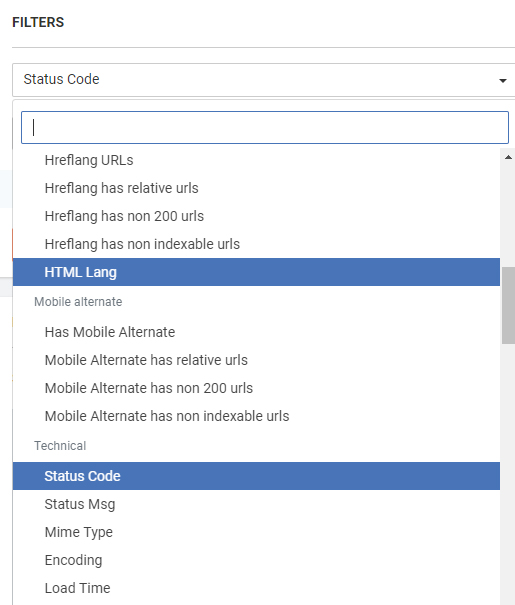
Task: Choose Hreflang has non 200 urls
Action: (x=256, y=216)
